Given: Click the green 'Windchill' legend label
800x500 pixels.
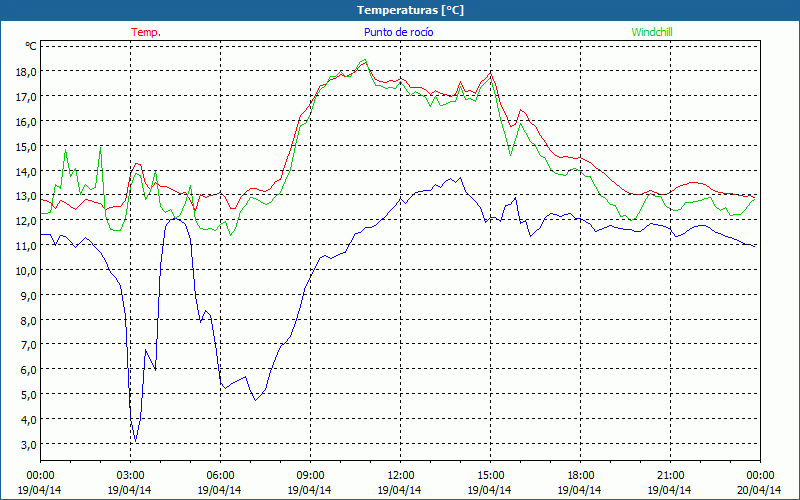Looking at the screenshot, I should (x=652, y=32).
